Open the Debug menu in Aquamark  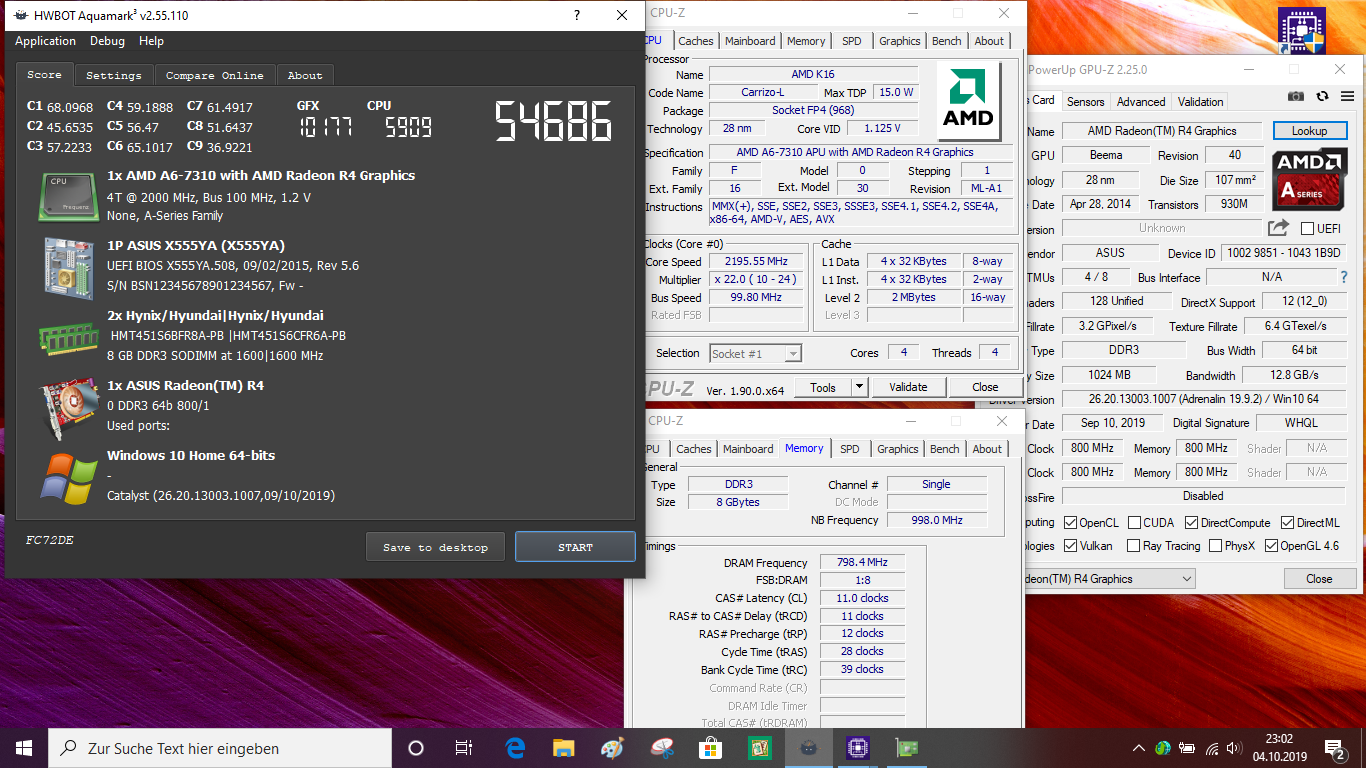tap(107, 41)
